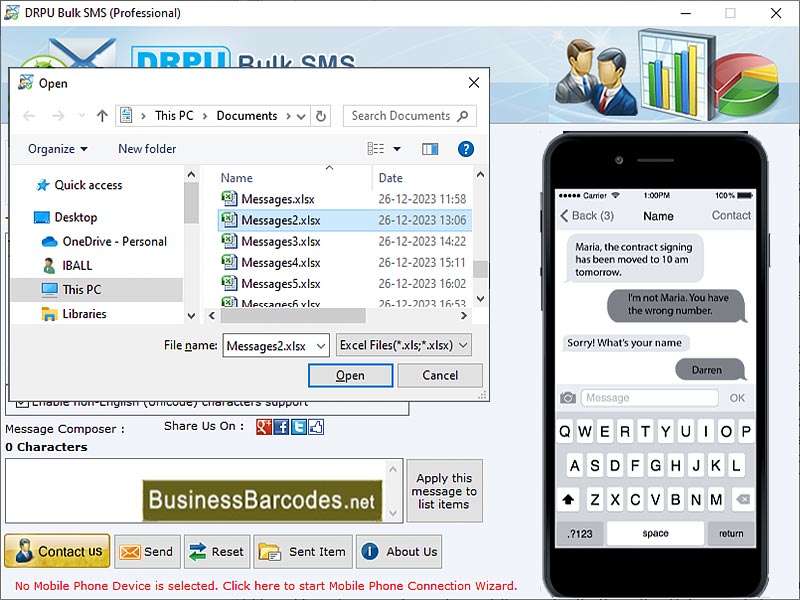The width and height of the screenshot is (800, 600).
Task: Click the search magnifier icon
Action: [x=463, y=116]
